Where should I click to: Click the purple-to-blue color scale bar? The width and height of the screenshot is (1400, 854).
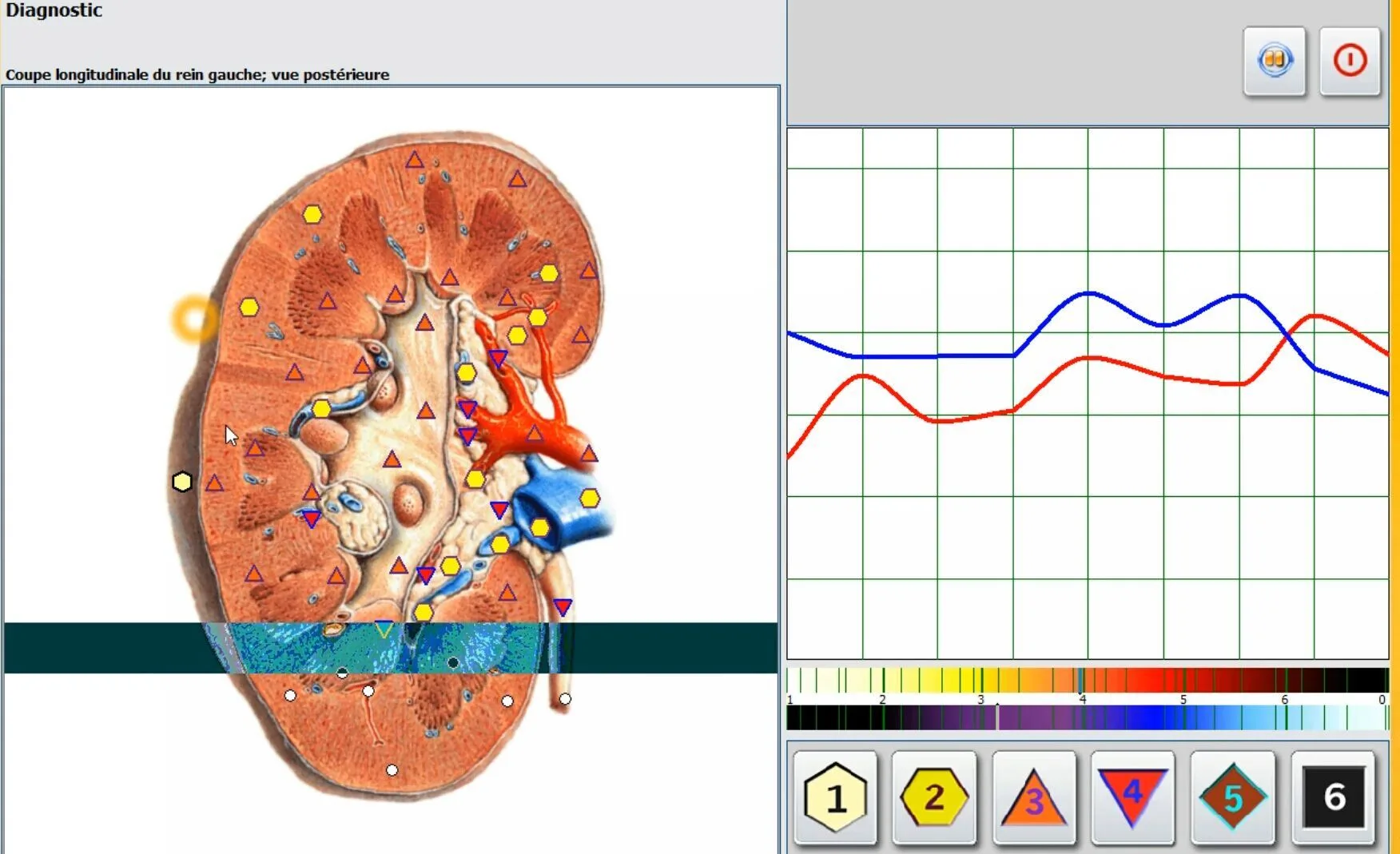[1088, 717]
